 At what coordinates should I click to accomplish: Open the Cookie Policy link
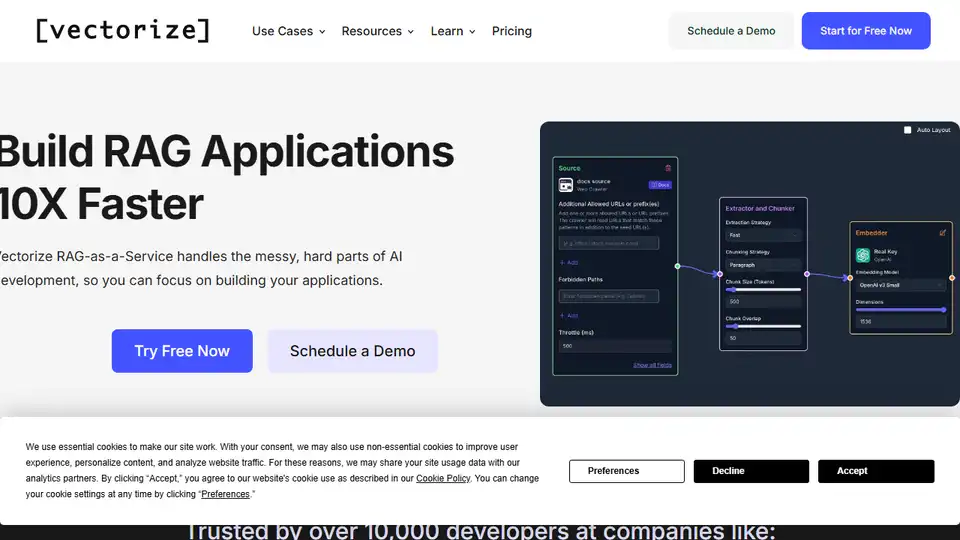pos(443,479)
